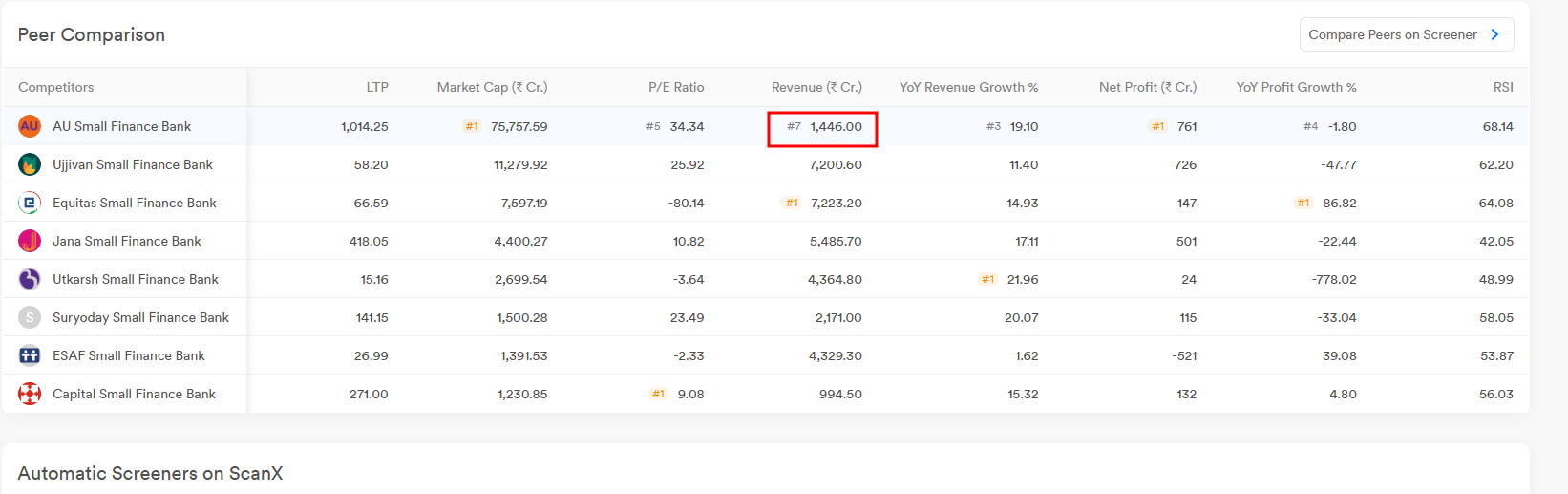Sort by P/E Ratio column header
Image resolution: width=1568 pixels, height=494 pixels.
pos(676,87)
